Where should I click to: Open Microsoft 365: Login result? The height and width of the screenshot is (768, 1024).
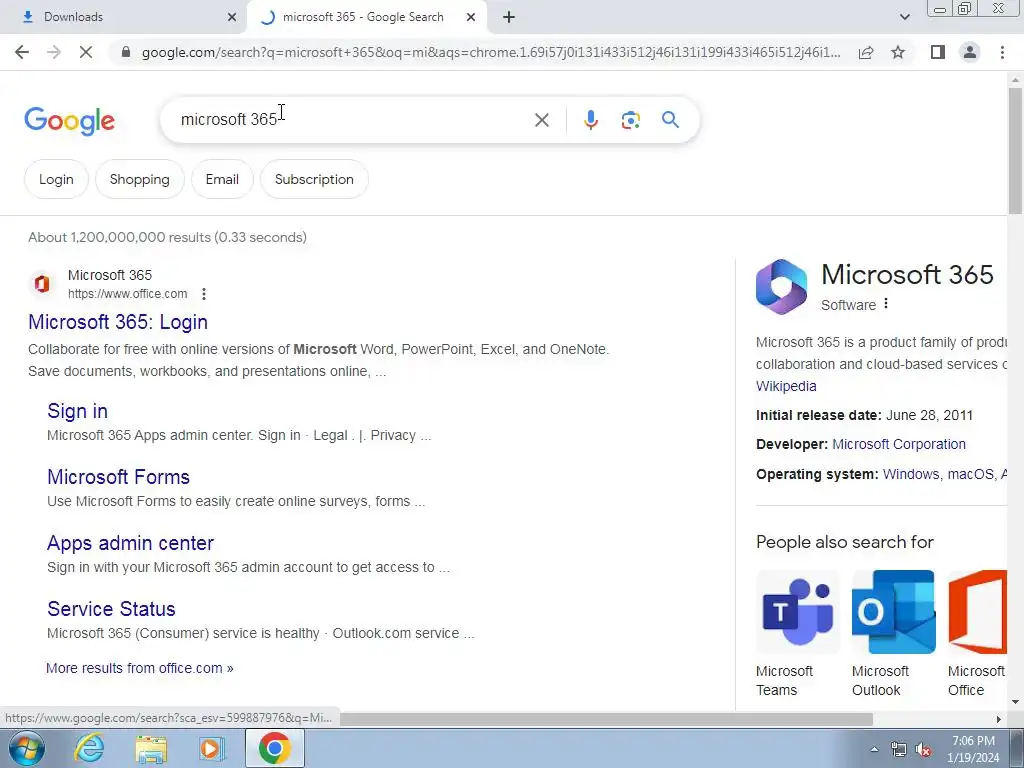tap(118, 322)
